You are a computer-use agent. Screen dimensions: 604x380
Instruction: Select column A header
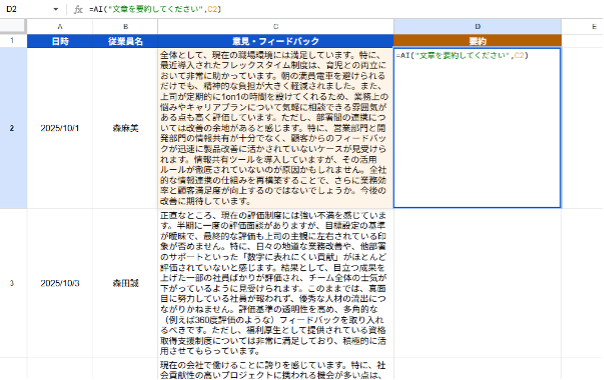[x=60, y=27]
